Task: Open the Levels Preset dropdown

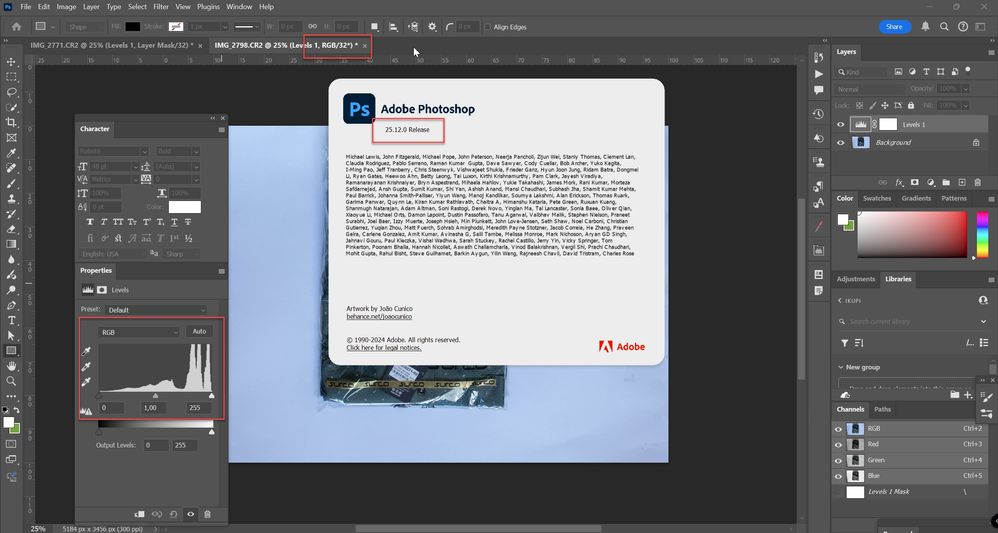Action: click(x=155, y=310)
